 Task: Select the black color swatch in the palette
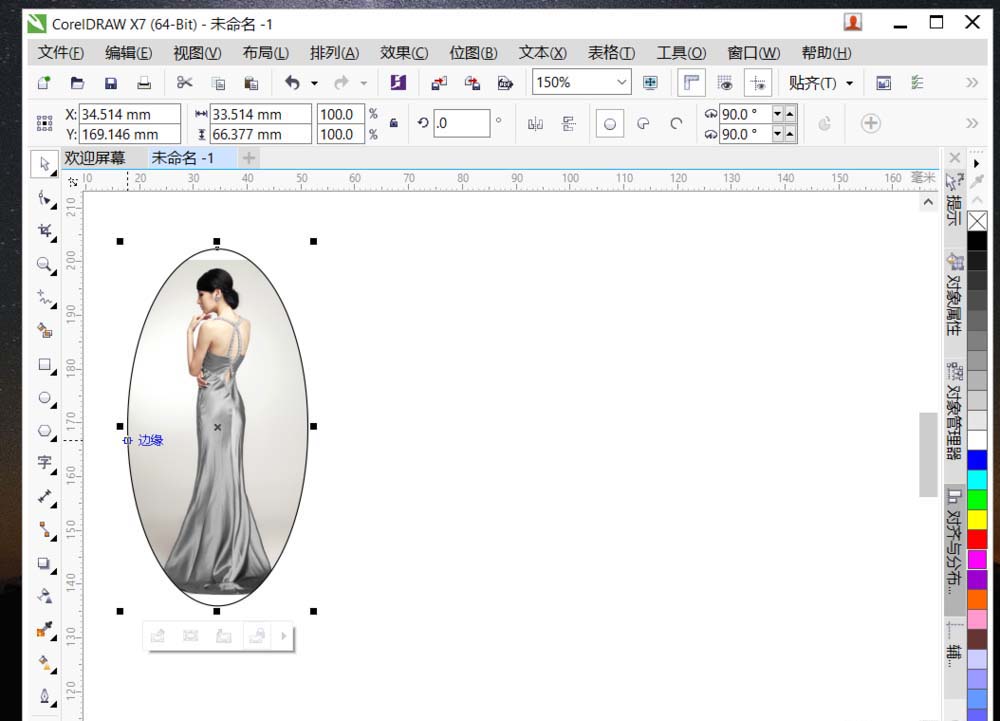pyautogui.click(x=977, y=239)
